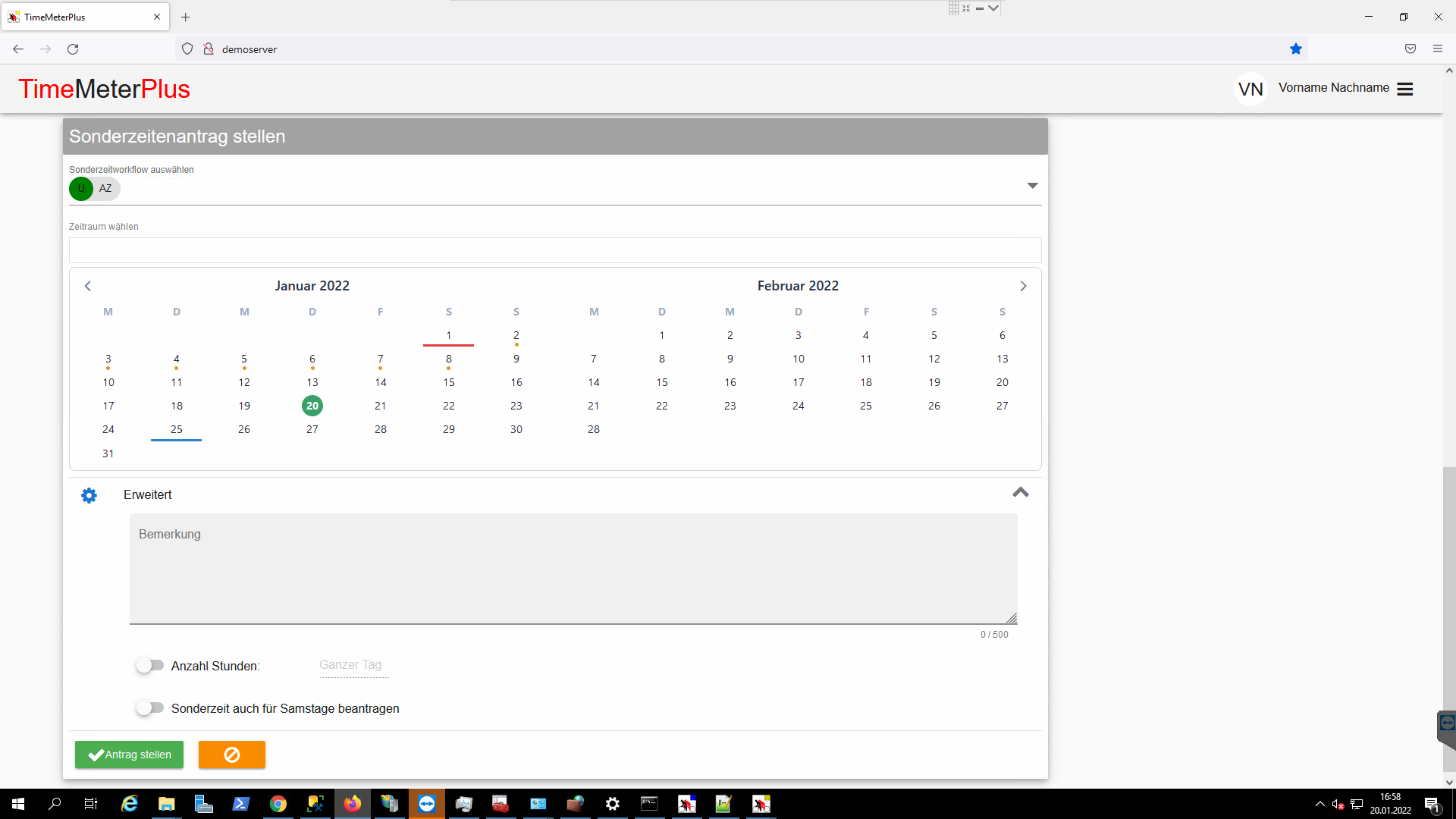This screenshot has width=1456, height=819.
Task: Open the Windows Start menu
Action: tap(18, 804)
